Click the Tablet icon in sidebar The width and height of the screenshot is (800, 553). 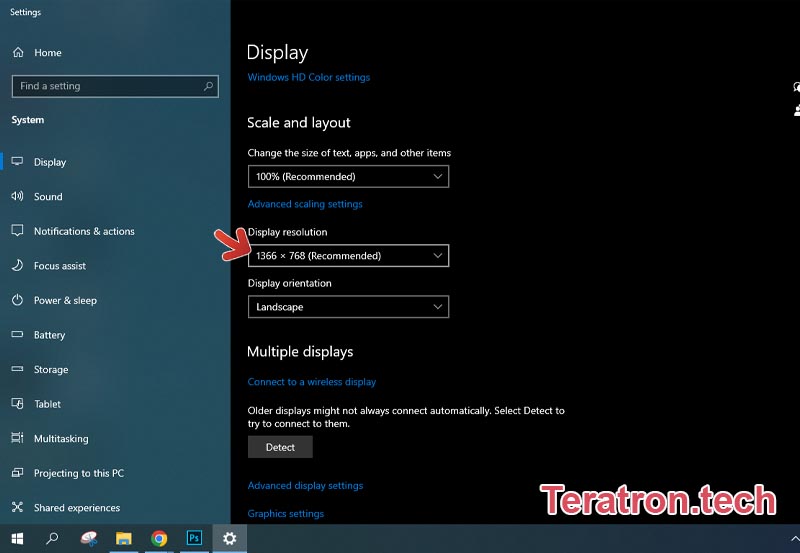17,404
